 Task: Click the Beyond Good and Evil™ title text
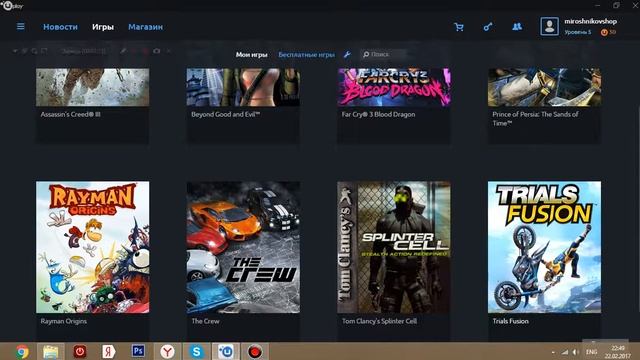click(225, 115)
